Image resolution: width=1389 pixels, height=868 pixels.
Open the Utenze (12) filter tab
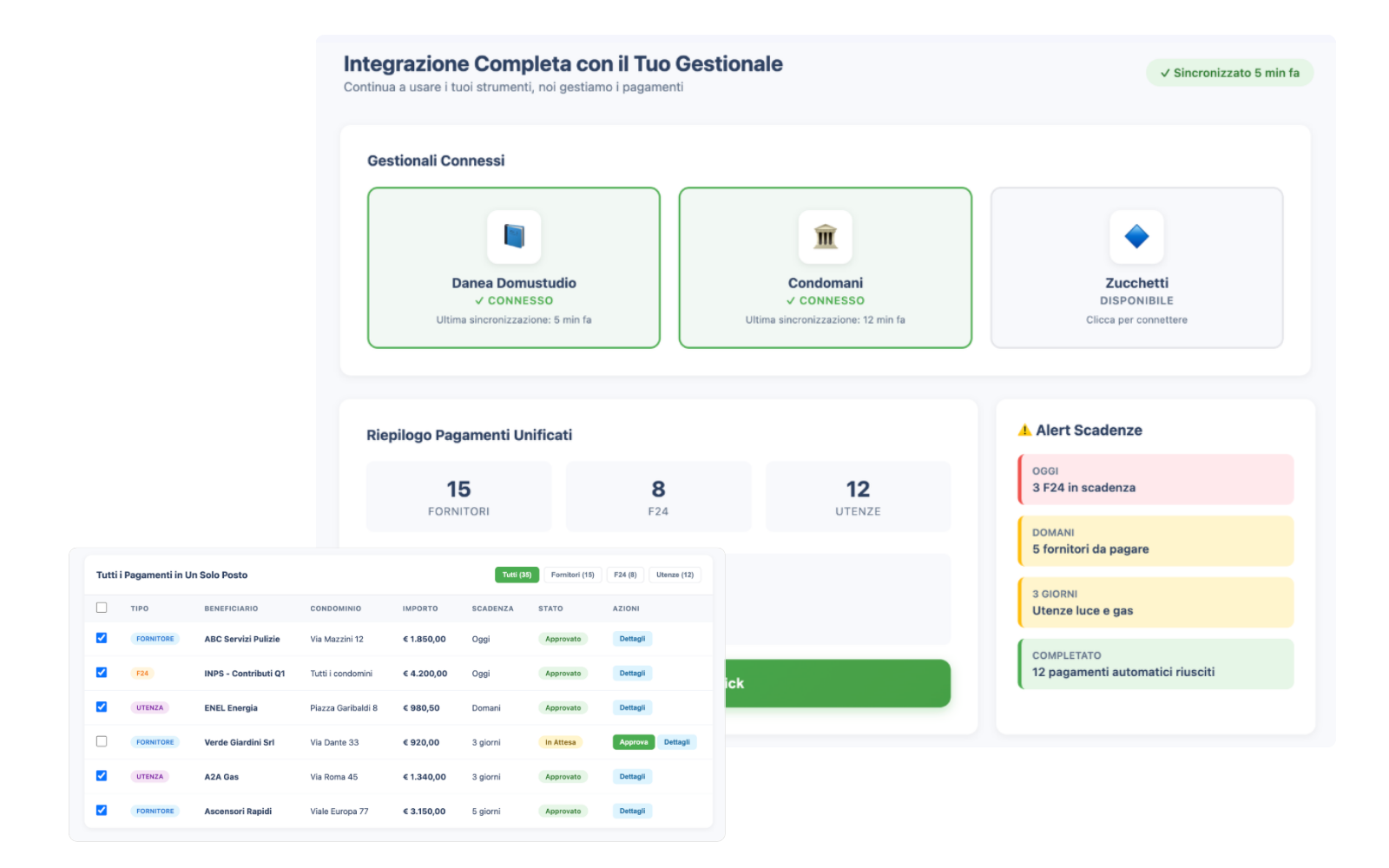(x=675, y=575)
